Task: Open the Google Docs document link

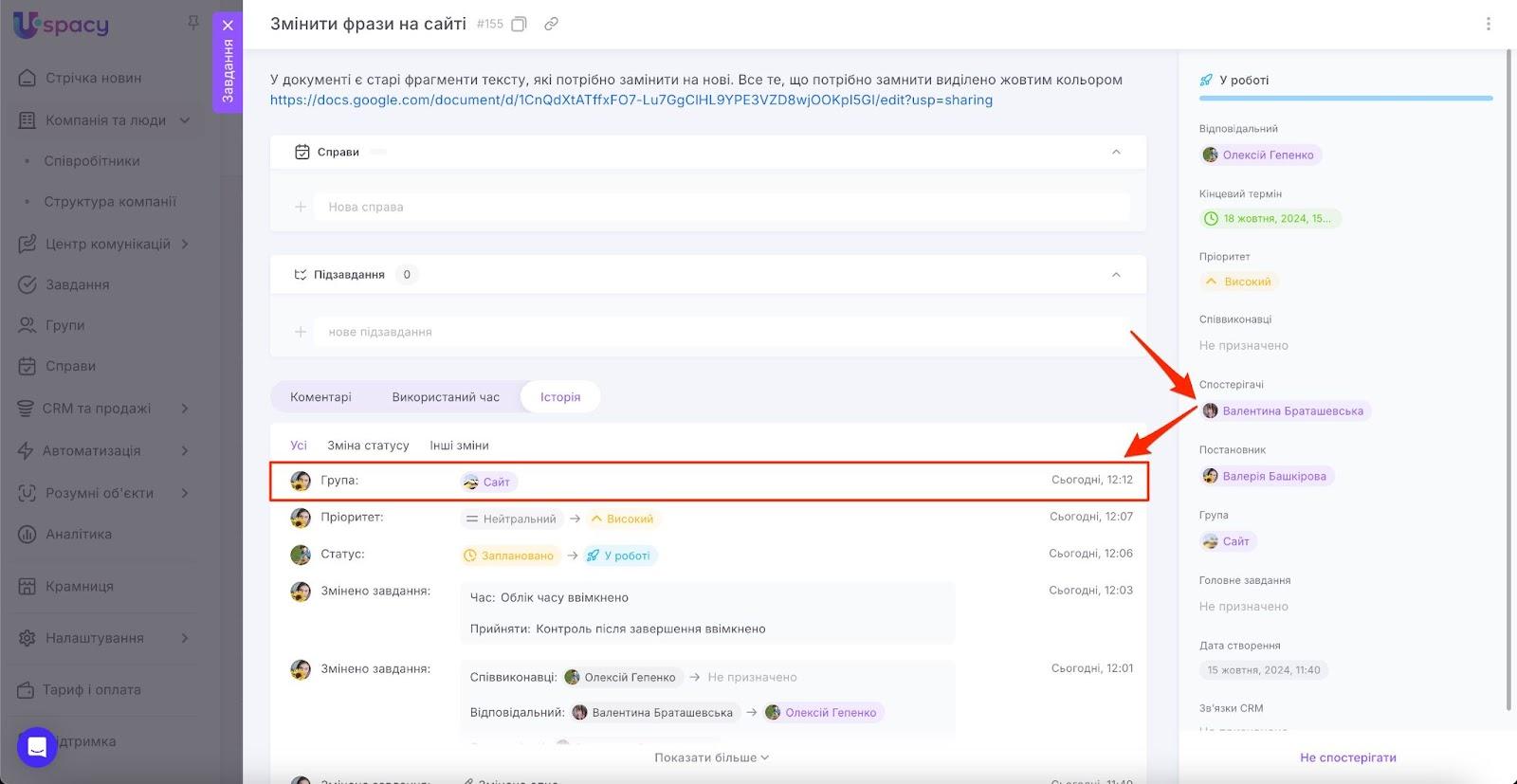Action: 631,100
